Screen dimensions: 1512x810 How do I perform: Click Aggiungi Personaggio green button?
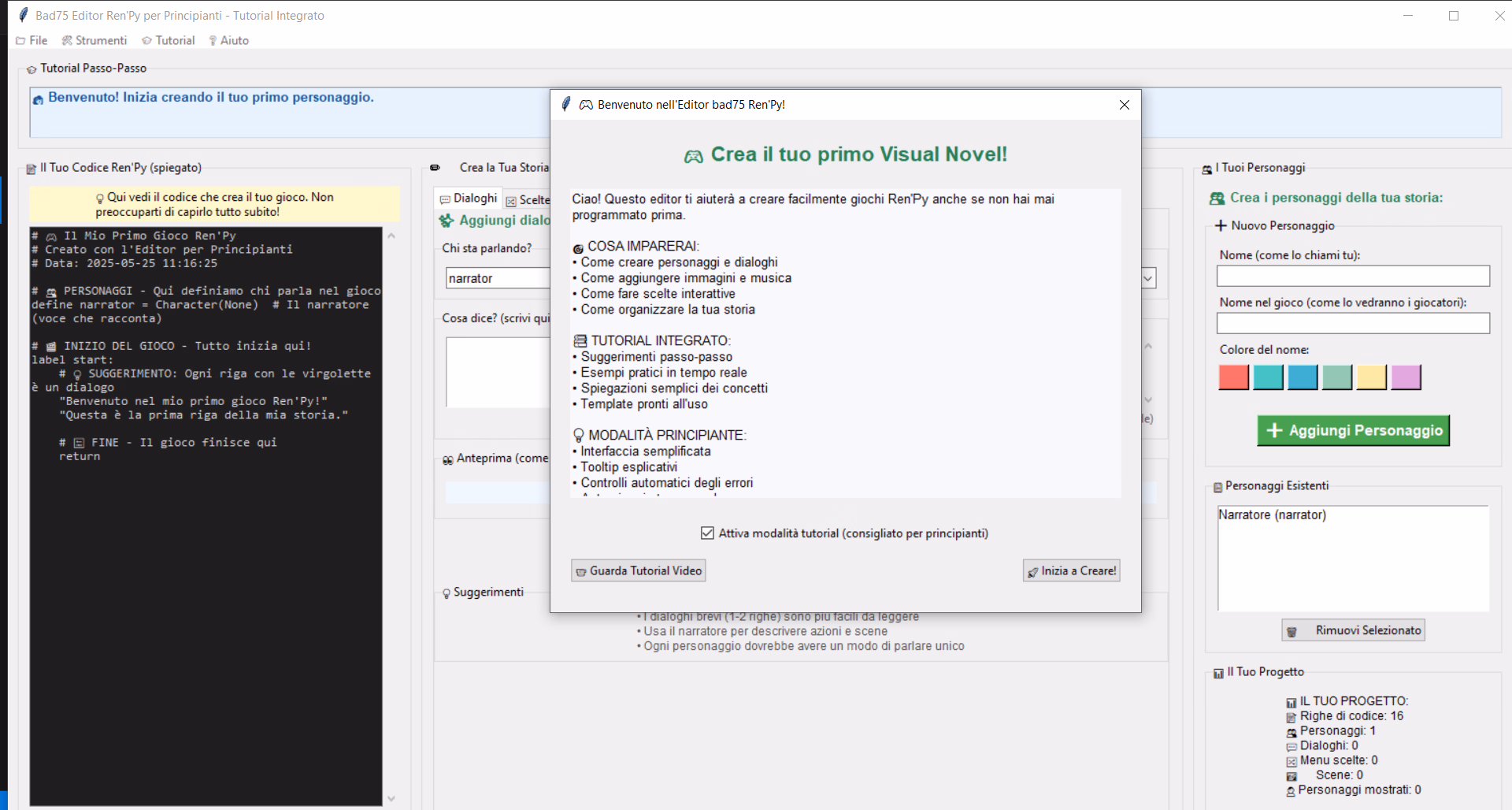pyautogui.click(x=1353, y=430)
